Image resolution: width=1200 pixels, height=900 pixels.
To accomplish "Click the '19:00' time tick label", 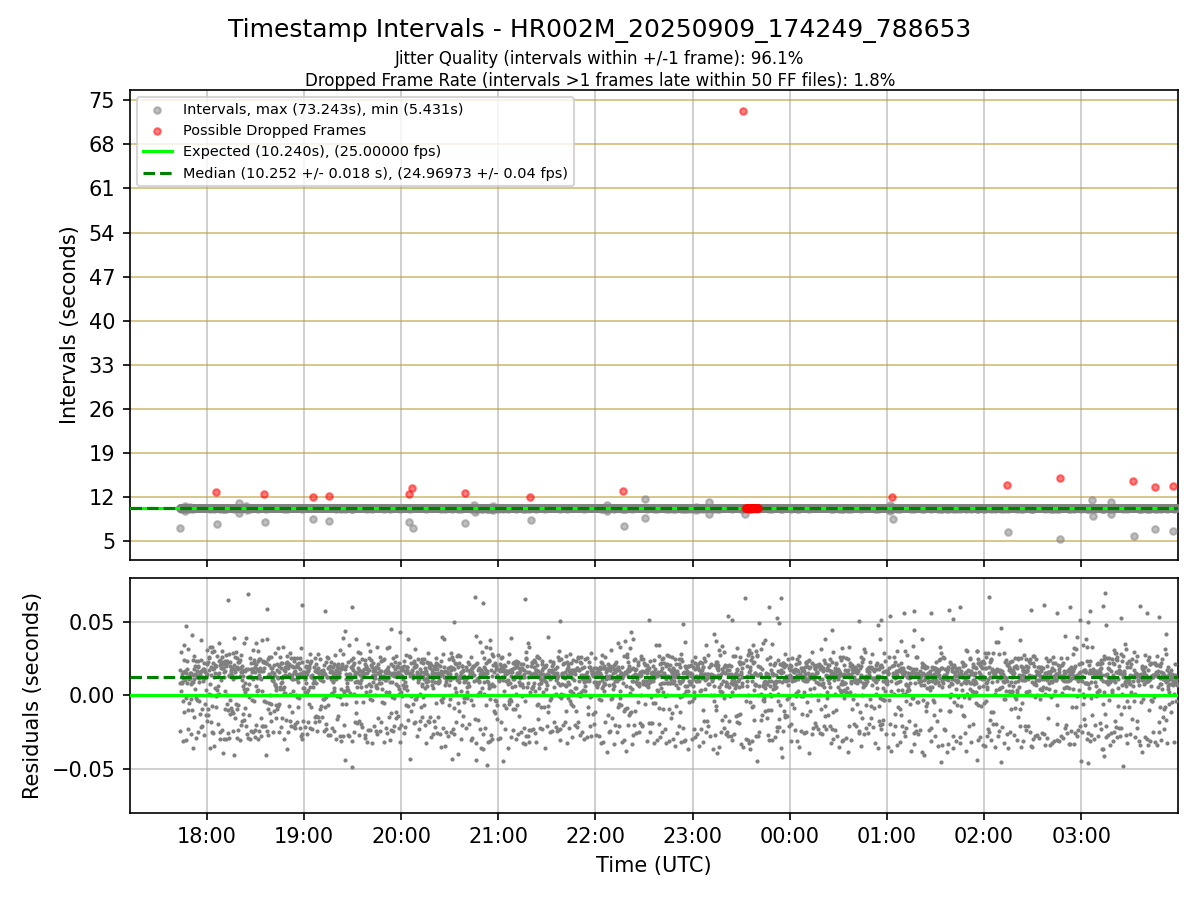I will click(304, 835).
